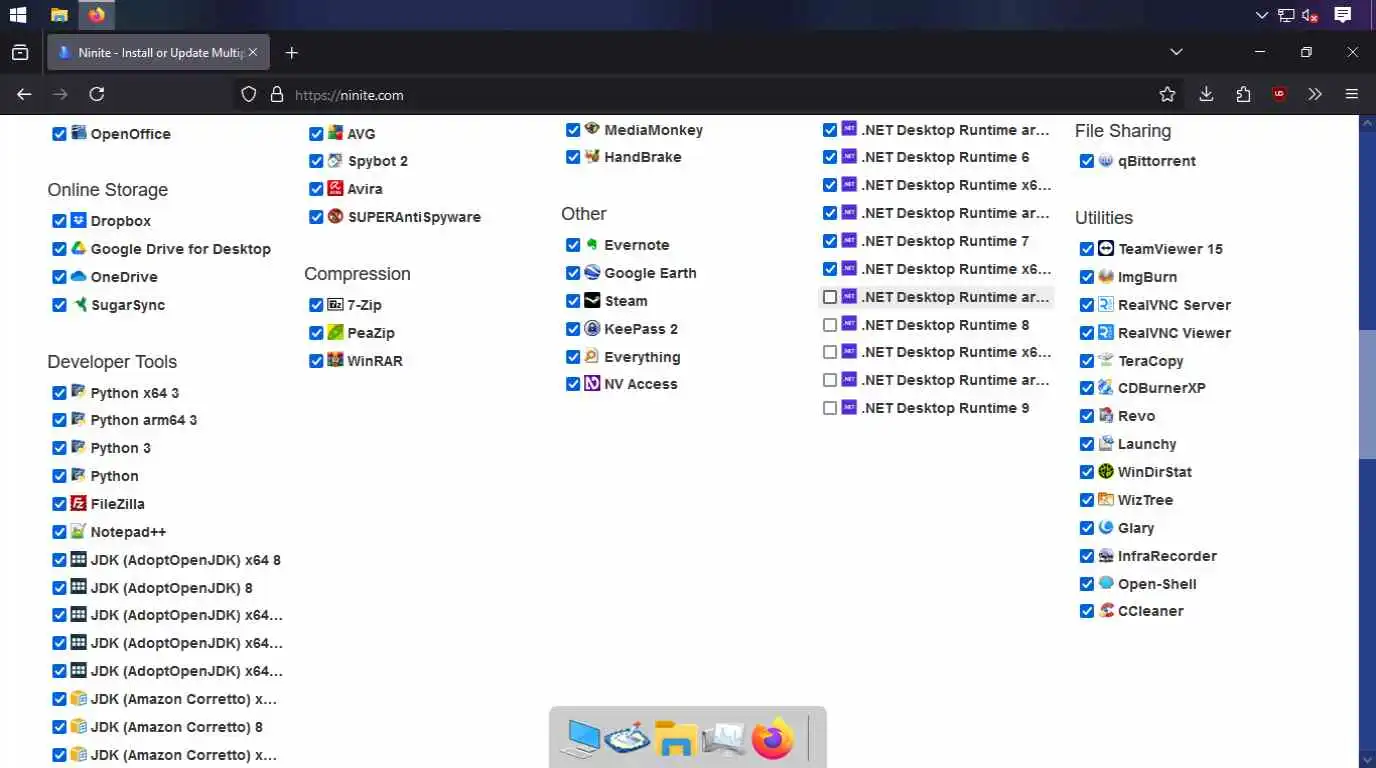The width and height of the screenshot is (1376, 768).
Task: Open uBlock Origin extension icon
Action: click(1279, 94)
